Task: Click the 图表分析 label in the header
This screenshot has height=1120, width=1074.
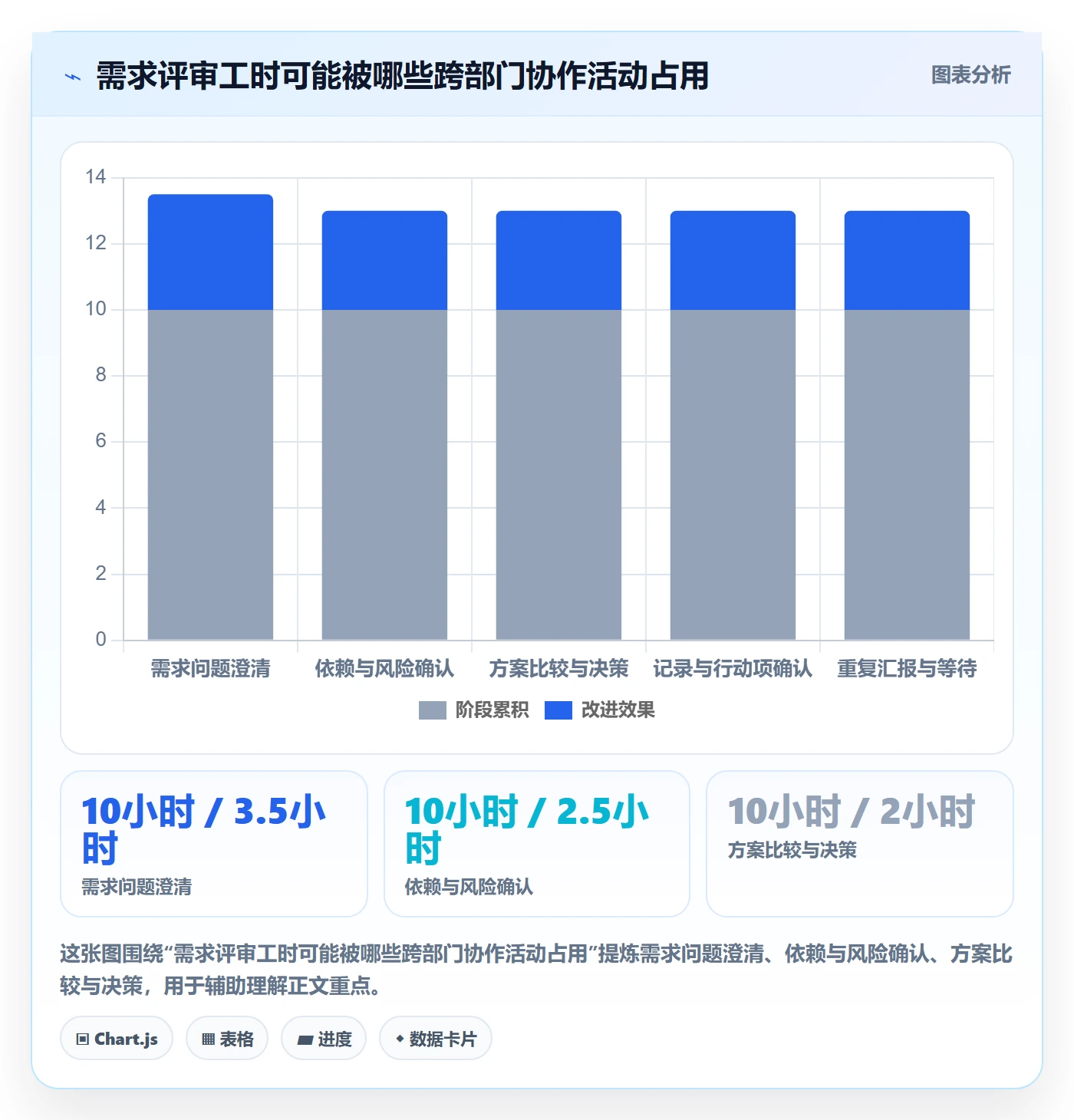Action: point(970,75)
